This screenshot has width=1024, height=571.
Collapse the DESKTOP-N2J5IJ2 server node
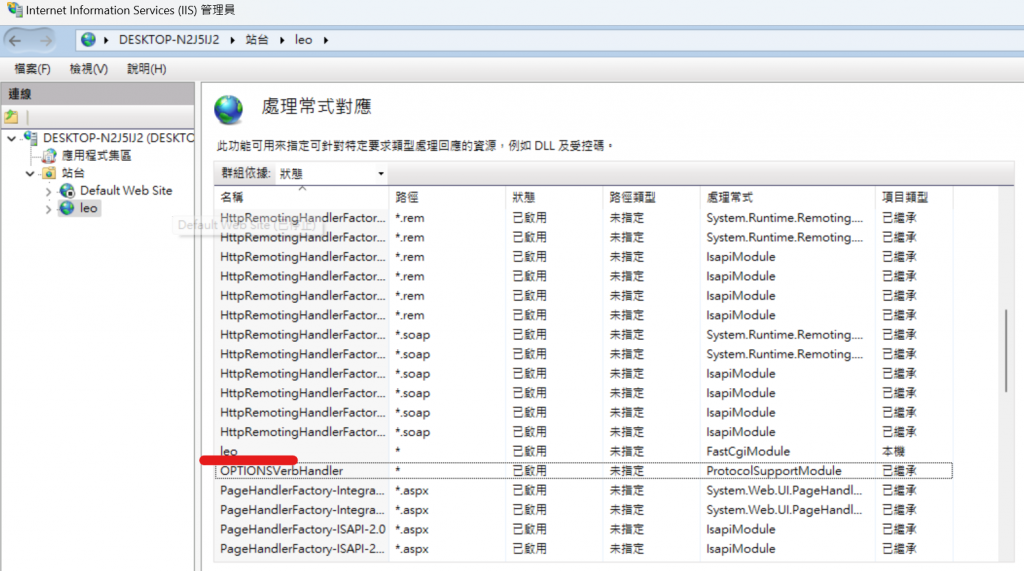coord(12,139)
